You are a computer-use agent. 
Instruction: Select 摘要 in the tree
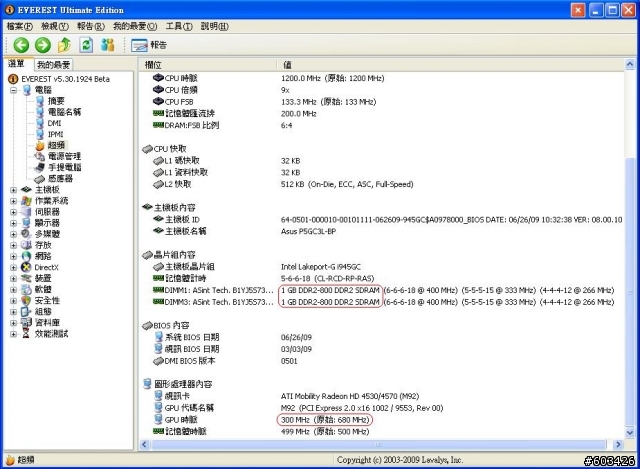[x=56, y=101]
